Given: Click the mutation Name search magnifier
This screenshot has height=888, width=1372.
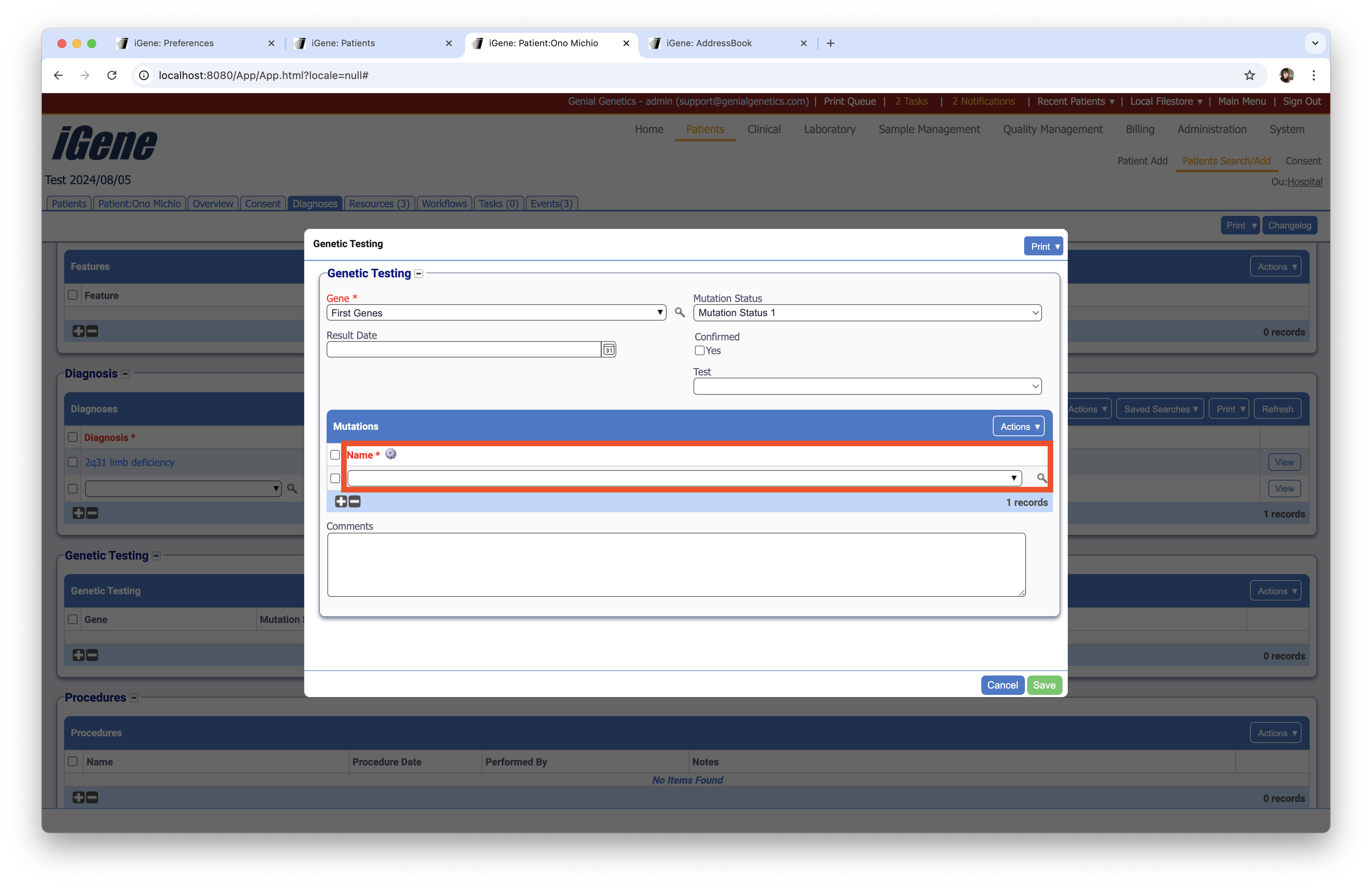Looking at the screenshot, I should [x=1041, y=478].
